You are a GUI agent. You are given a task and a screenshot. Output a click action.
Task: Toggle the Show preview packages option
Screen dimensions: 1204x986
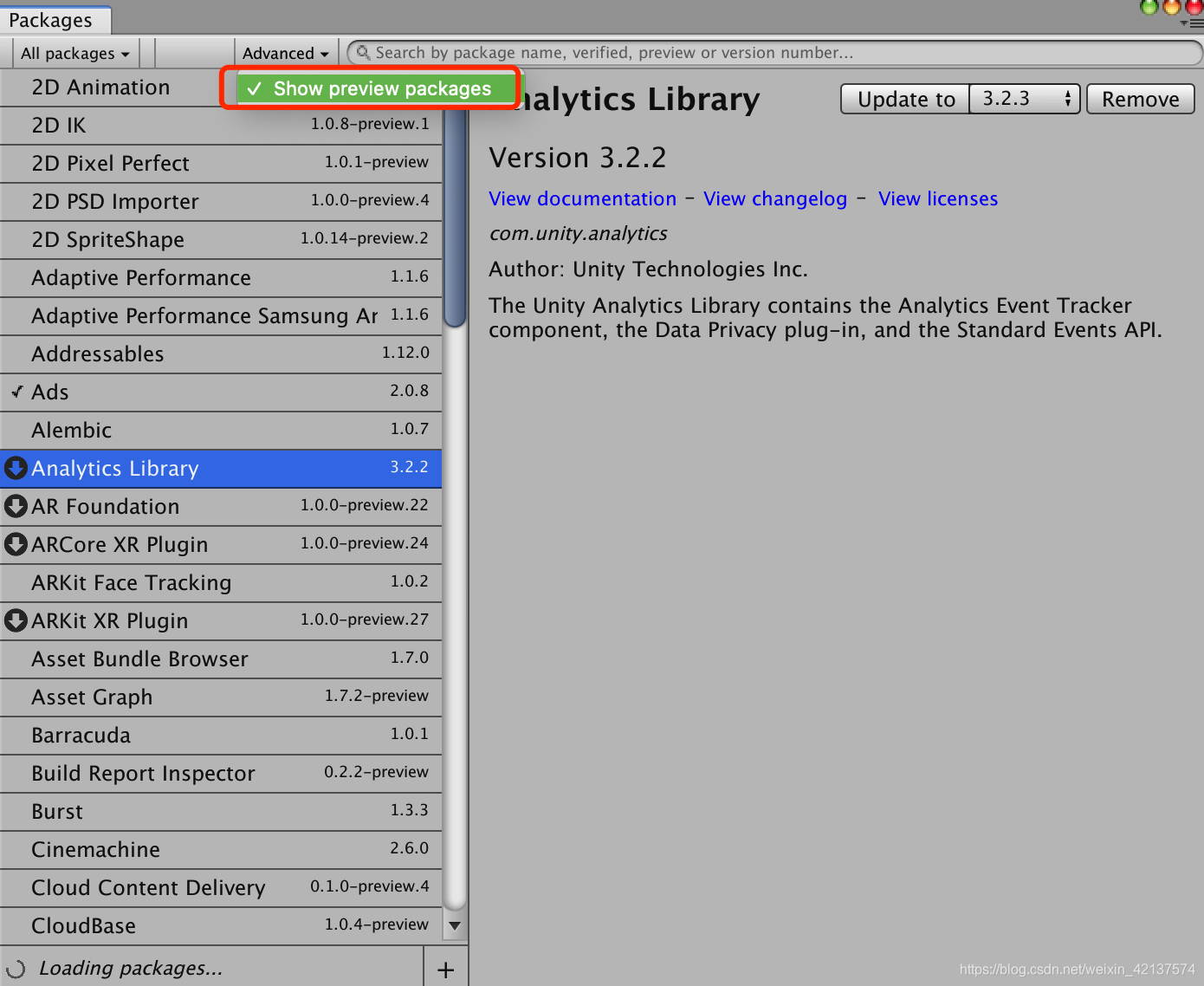376,88
